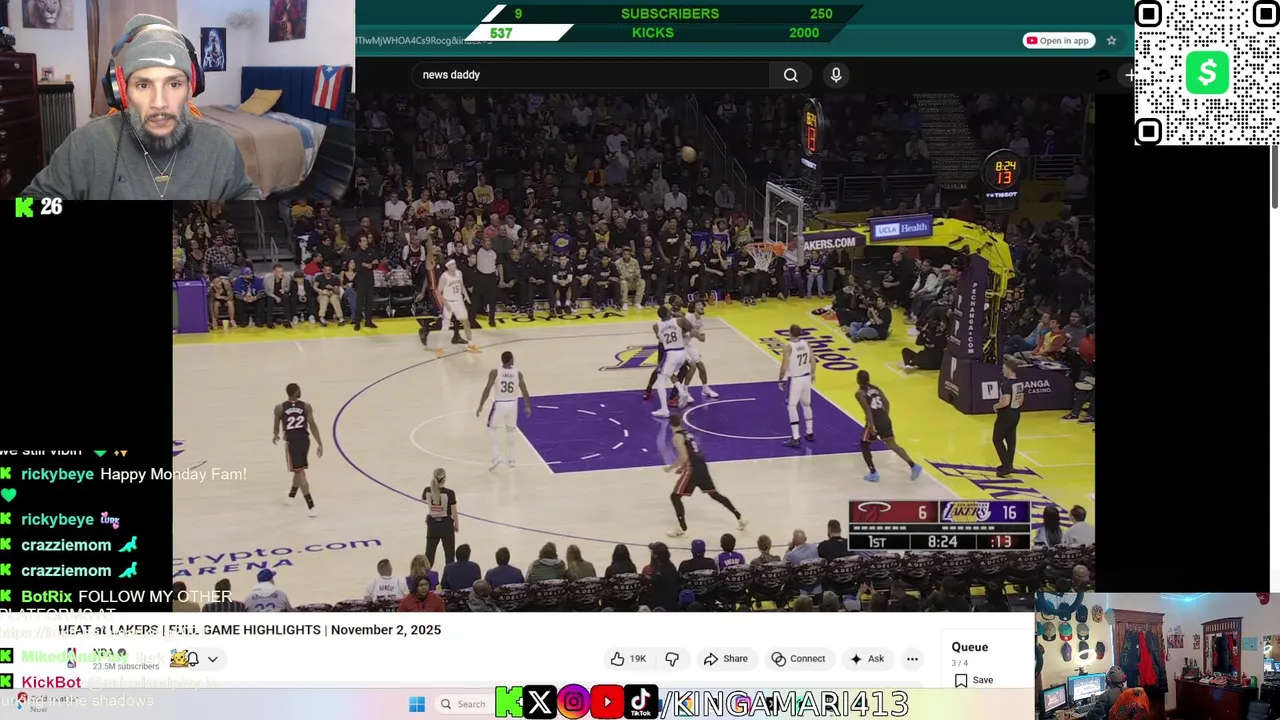
Task: Click the YouTube search magnifier button
Action: pyautogui.click(x=790, y=75)
